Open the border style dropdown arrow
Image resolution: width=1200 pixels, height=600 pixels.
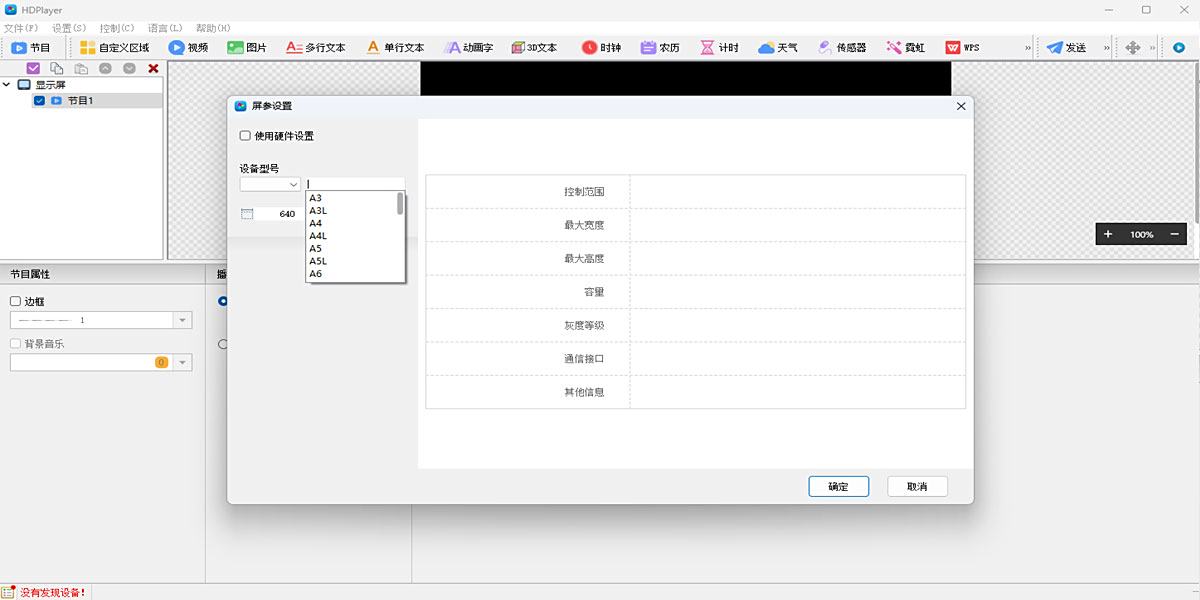(x=182, y=320)
